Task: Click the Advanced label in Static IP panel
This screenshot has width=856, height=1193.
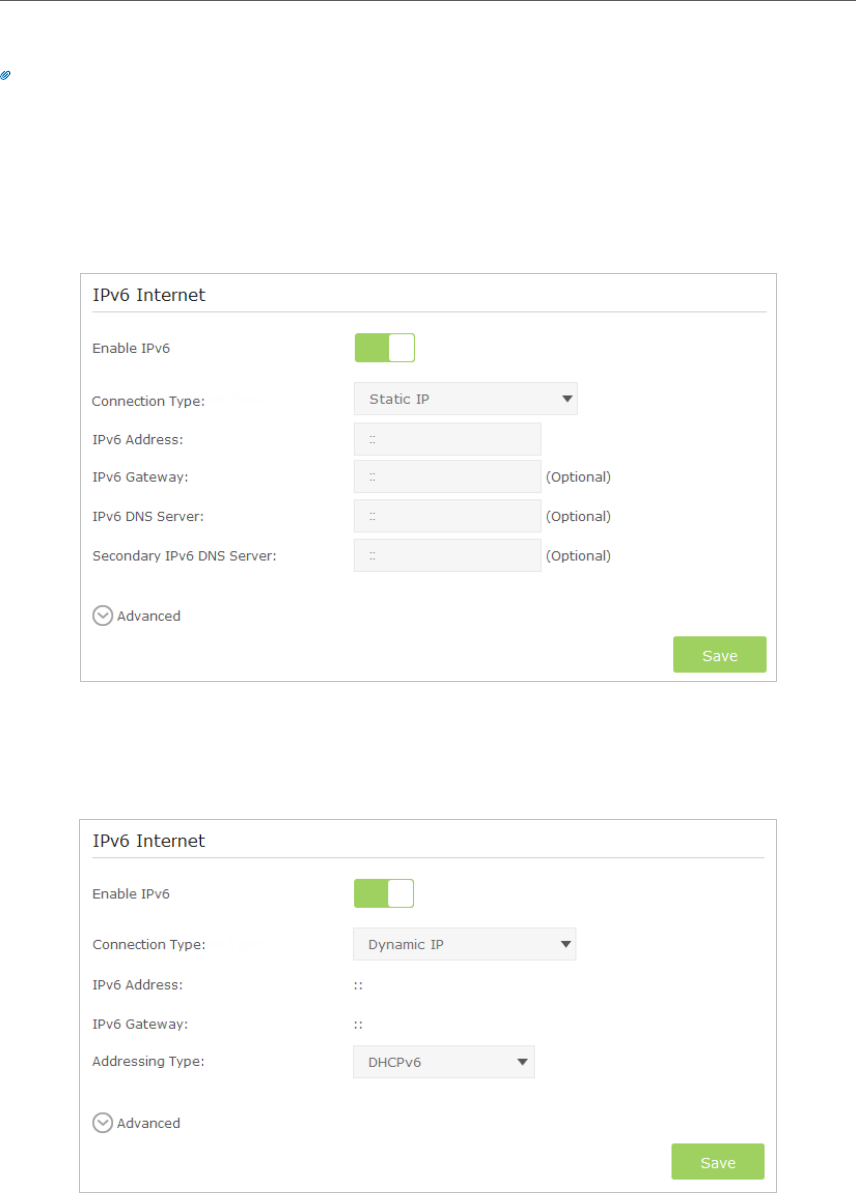Action: [148, 616]
